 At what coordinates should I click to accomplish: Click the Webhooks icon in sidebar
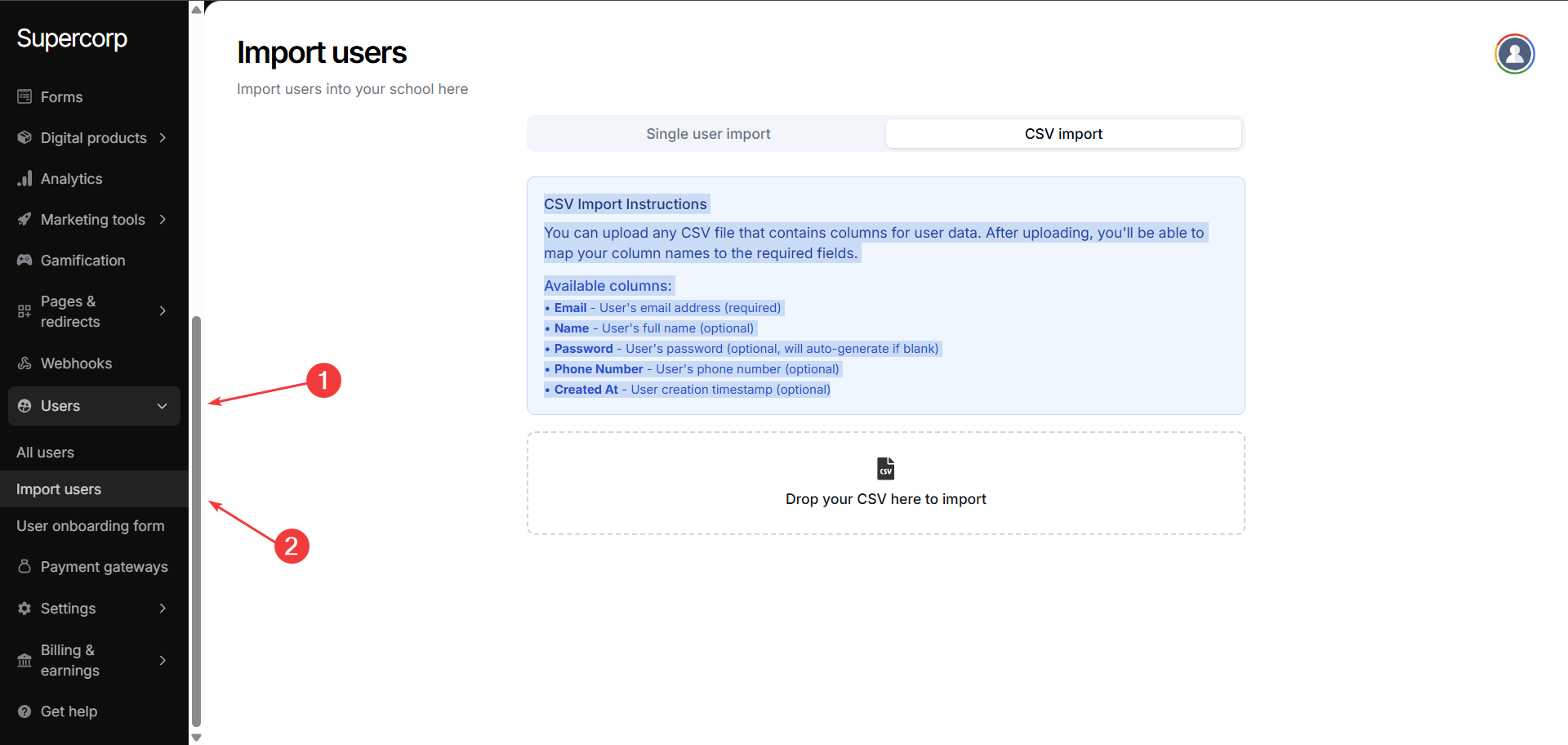[x=24, y=363]
